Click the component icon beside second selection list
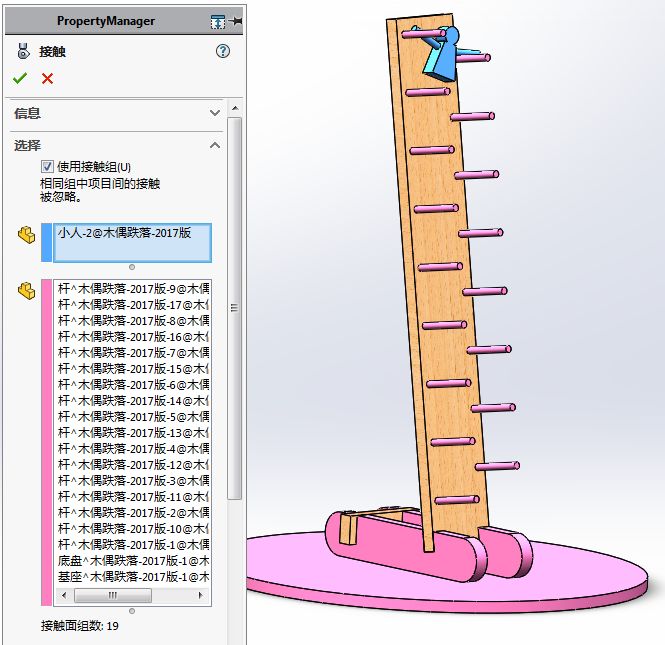Screen dimensions: 665x645 point(27,290)
